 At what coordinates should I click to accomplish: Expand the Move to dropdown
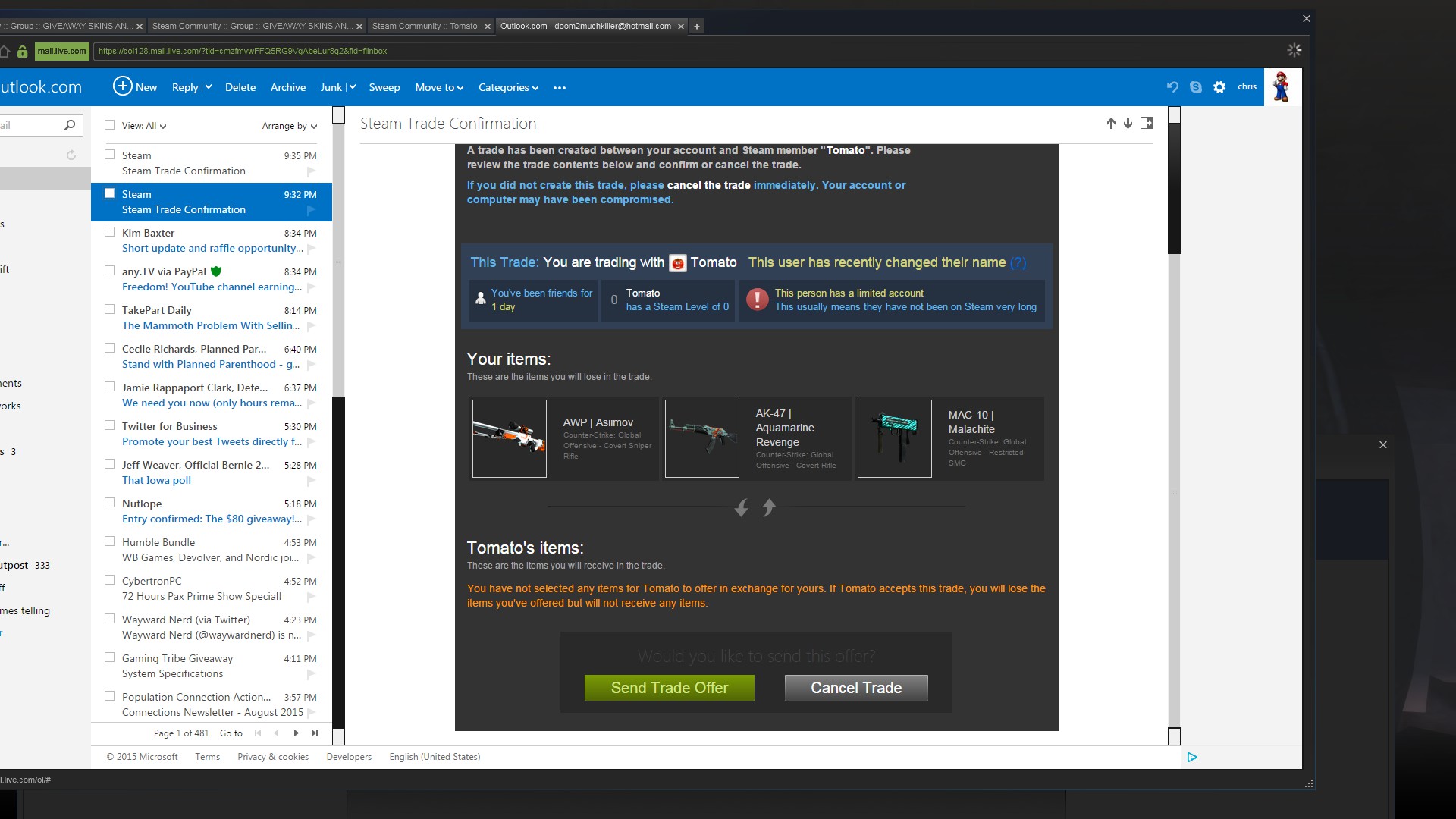(x=439, y=88)
